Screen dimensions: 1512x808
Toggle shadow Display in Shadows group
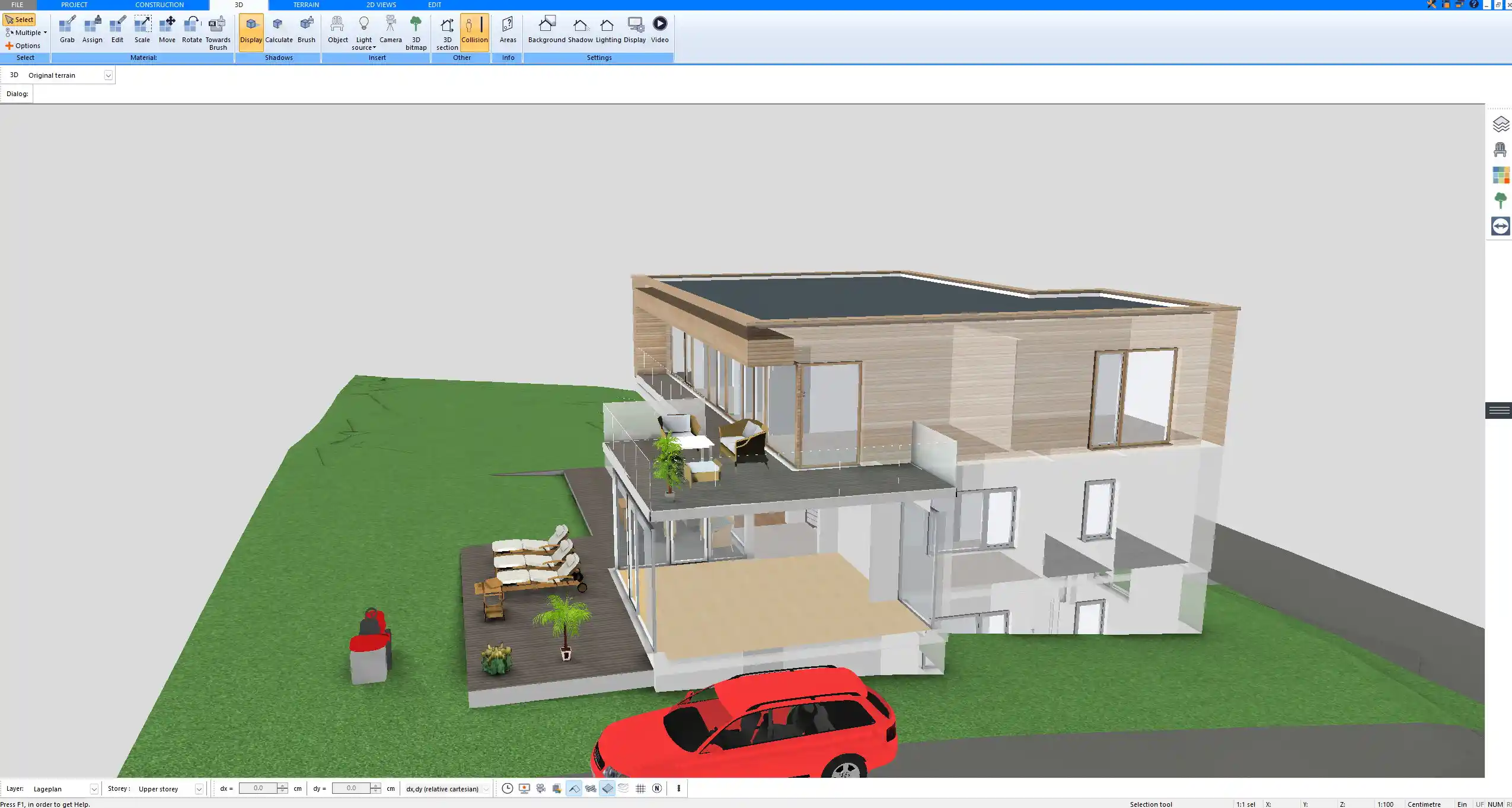click(x=251, y=28)
